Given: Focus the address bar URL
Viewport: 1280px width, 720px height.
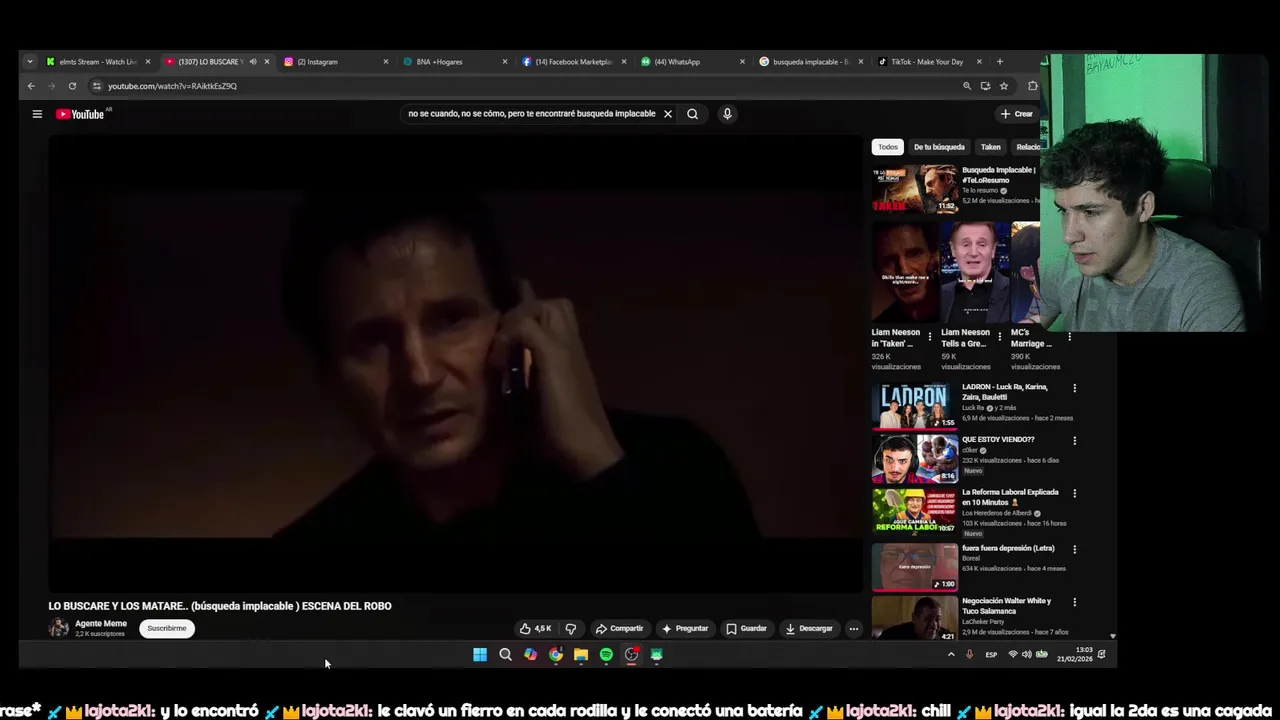Looking at the screenshot, I should click(x=172, y=86).
